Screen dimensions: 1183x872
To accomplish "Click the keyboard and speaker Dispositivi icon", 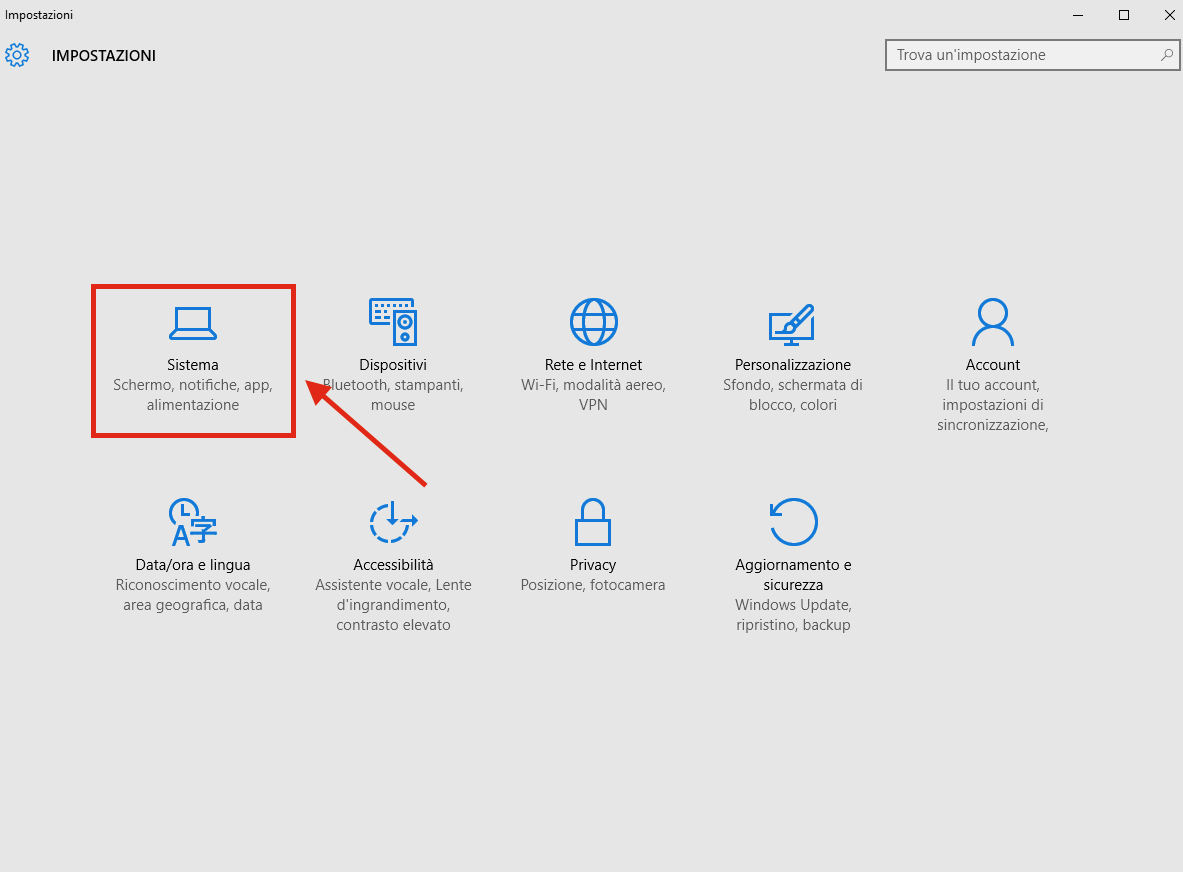I will [x=393, y=321].
